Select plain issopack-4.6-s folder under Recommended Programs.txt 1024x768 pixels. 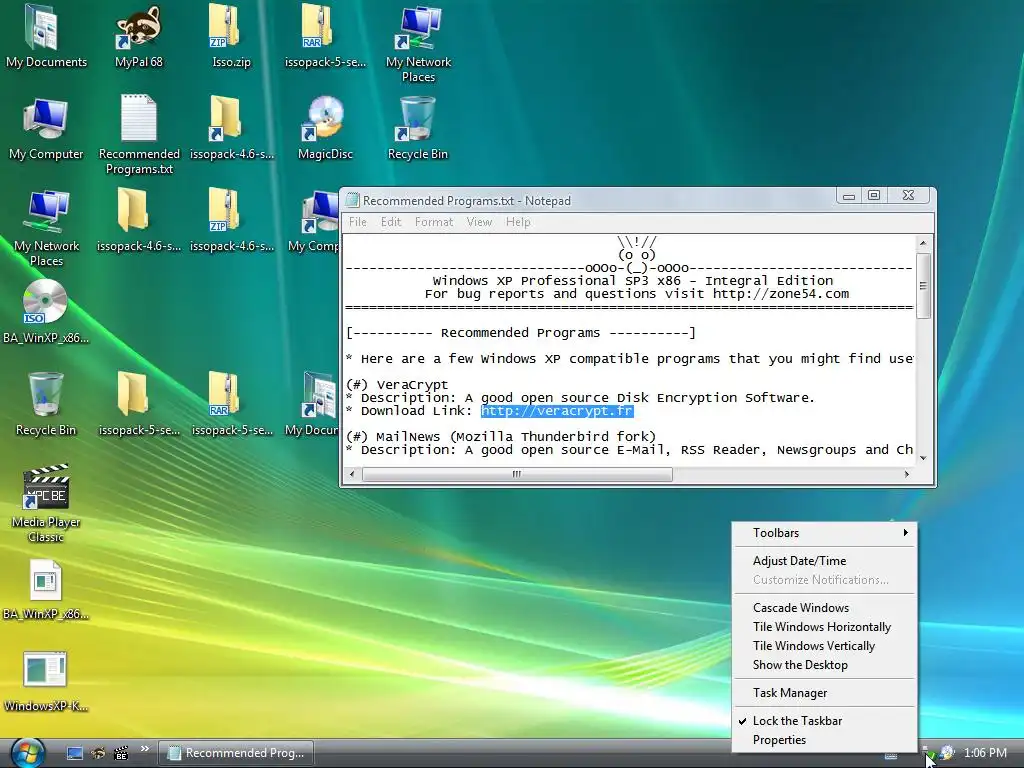[138, 221]
